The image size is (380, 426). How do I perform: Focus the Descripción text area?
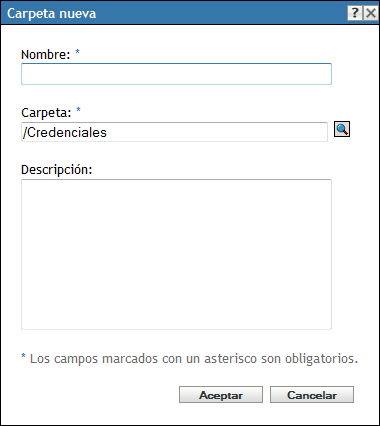pyautogui.click(x=176, y=255)
